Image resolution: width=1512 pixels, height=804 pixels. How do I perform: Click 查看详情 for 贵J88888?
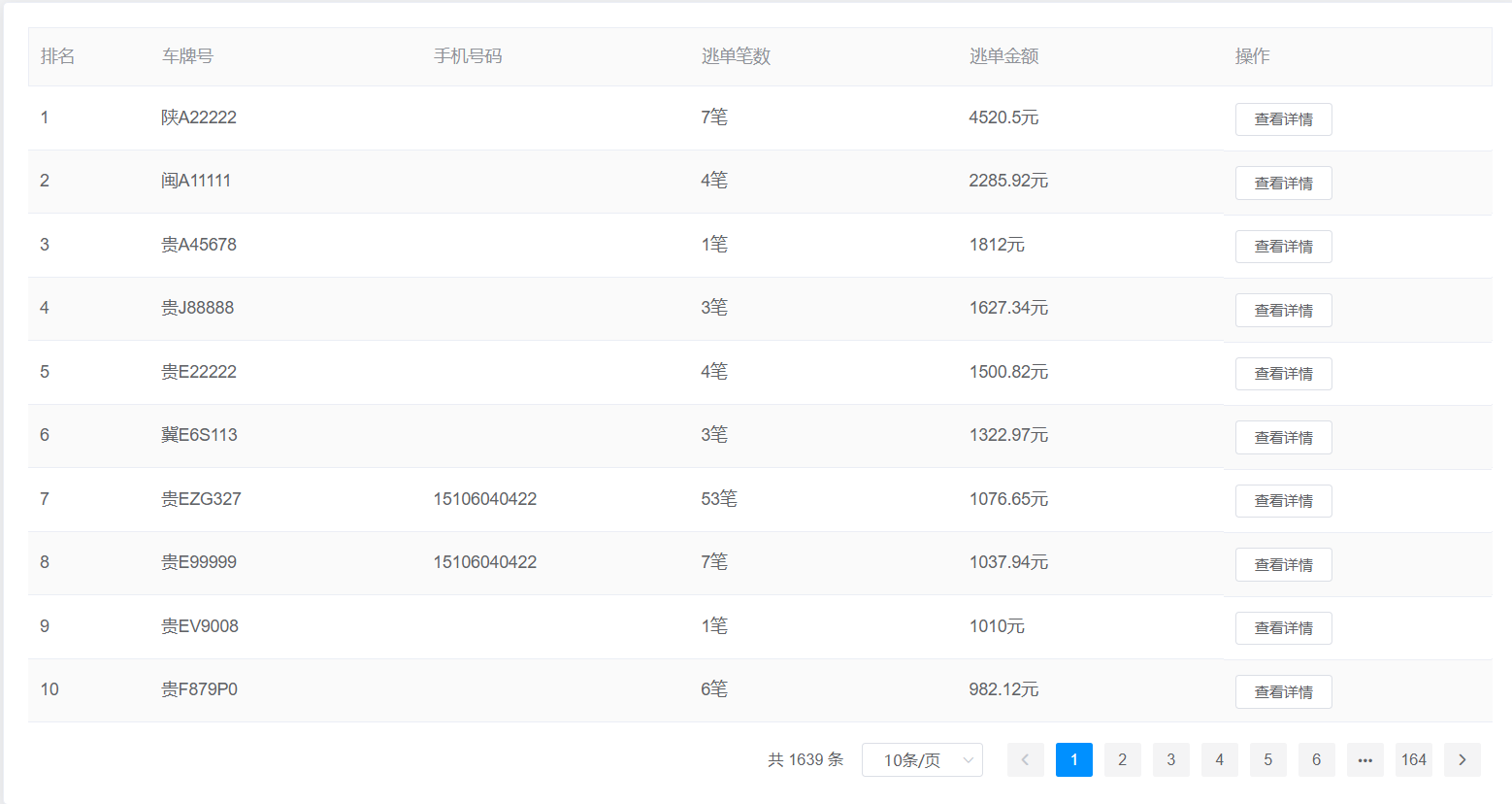(1283, 310)
